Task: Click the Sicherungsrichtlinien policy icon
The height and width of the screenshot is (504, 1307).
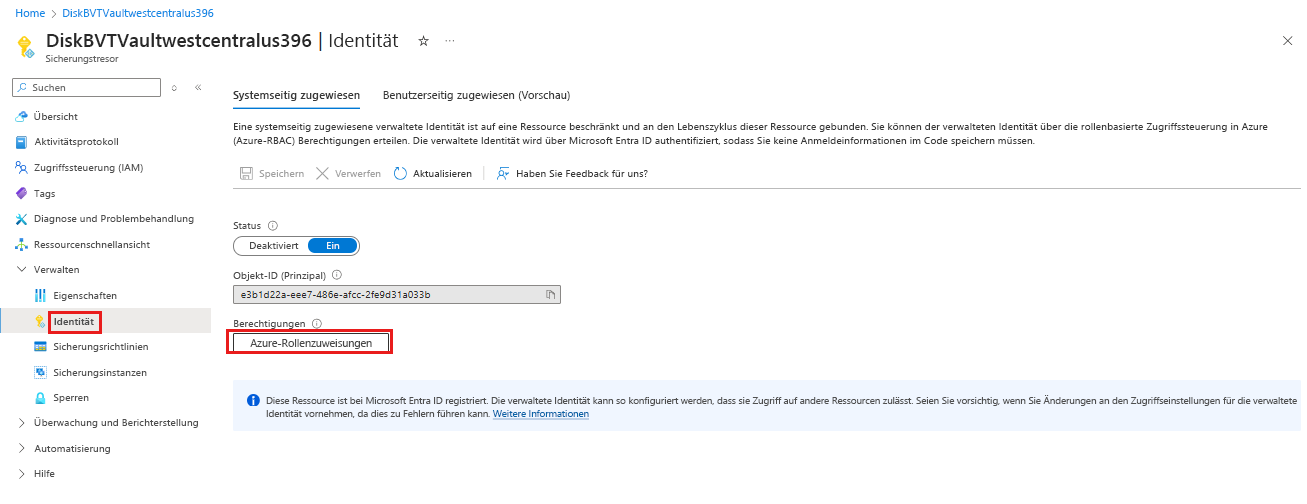Action: click(41, 347)
